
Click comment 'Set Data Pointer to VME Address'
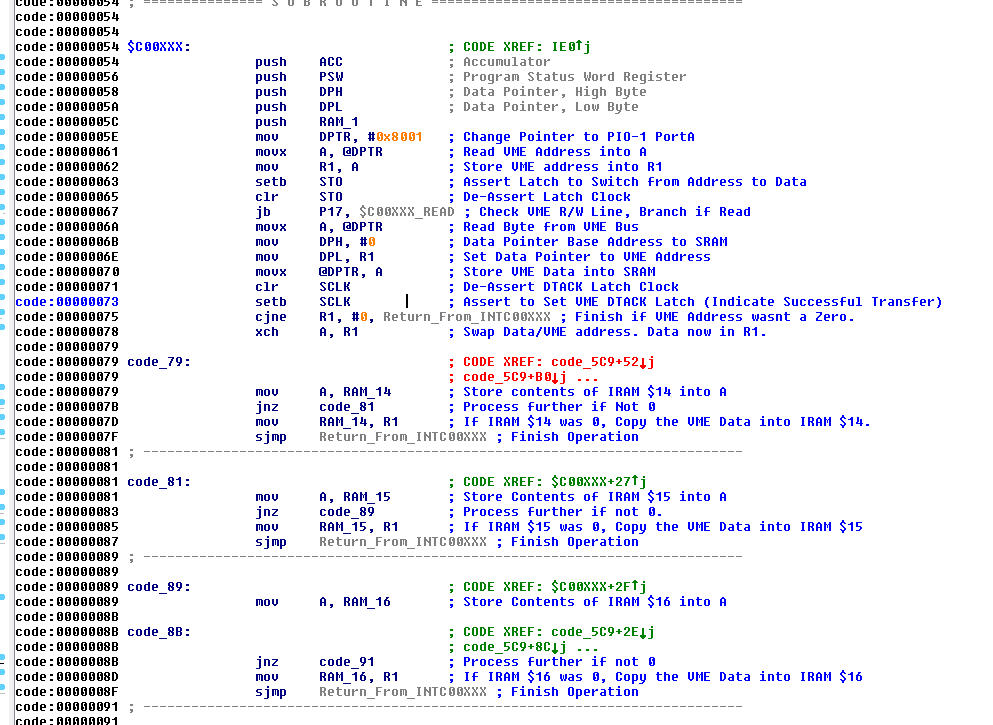[x=587, y=257]
